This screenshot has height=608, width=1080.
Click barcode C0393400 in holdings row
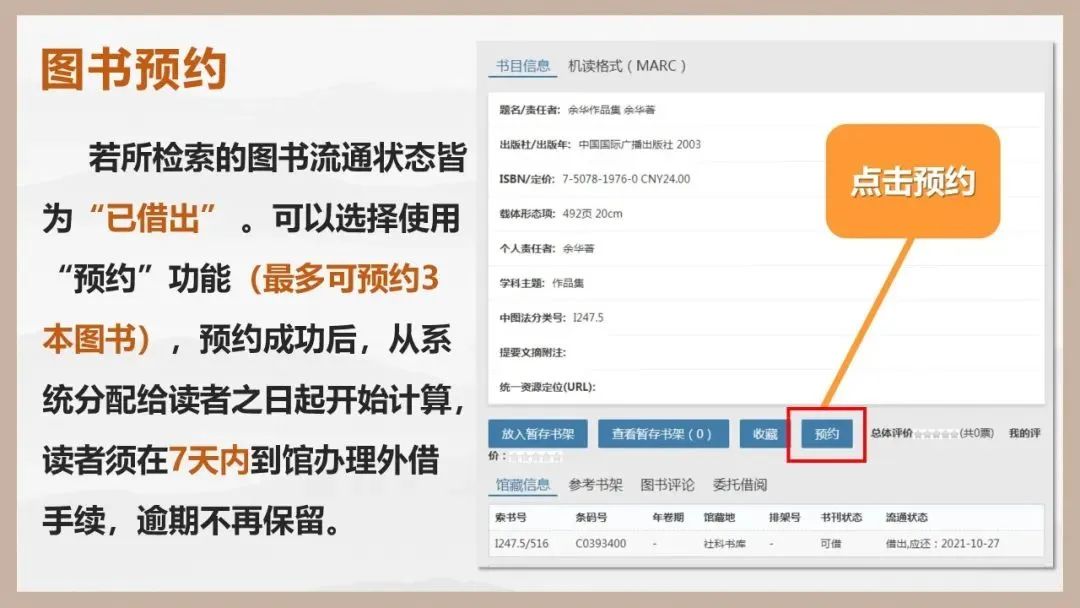[600, 543]
